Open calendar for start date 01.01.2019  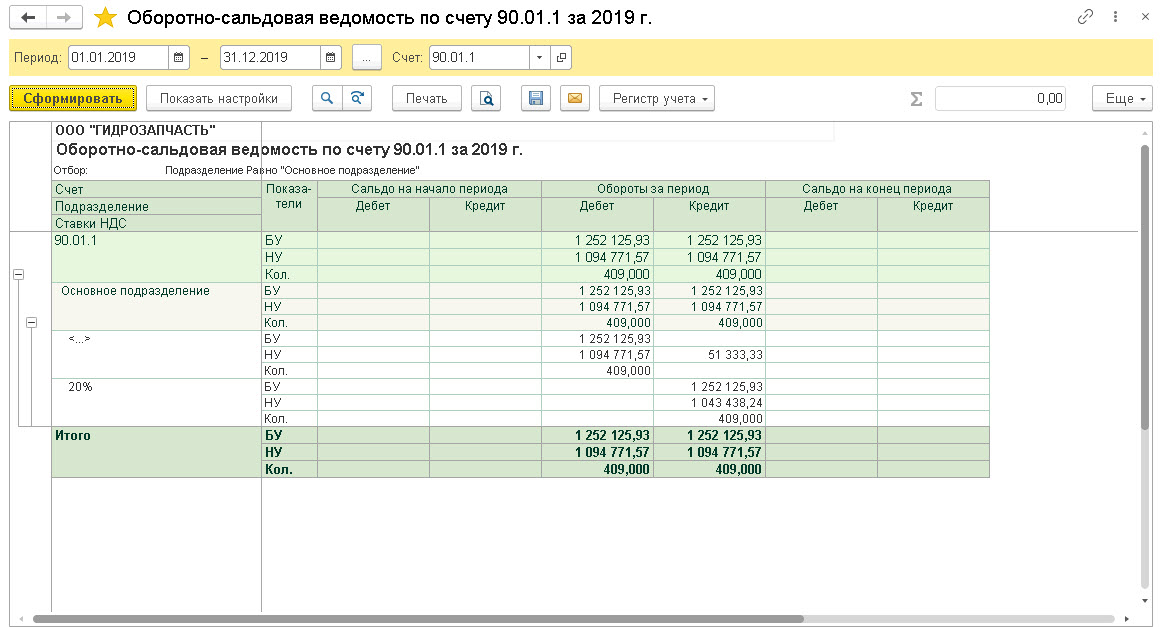[178, 57]
